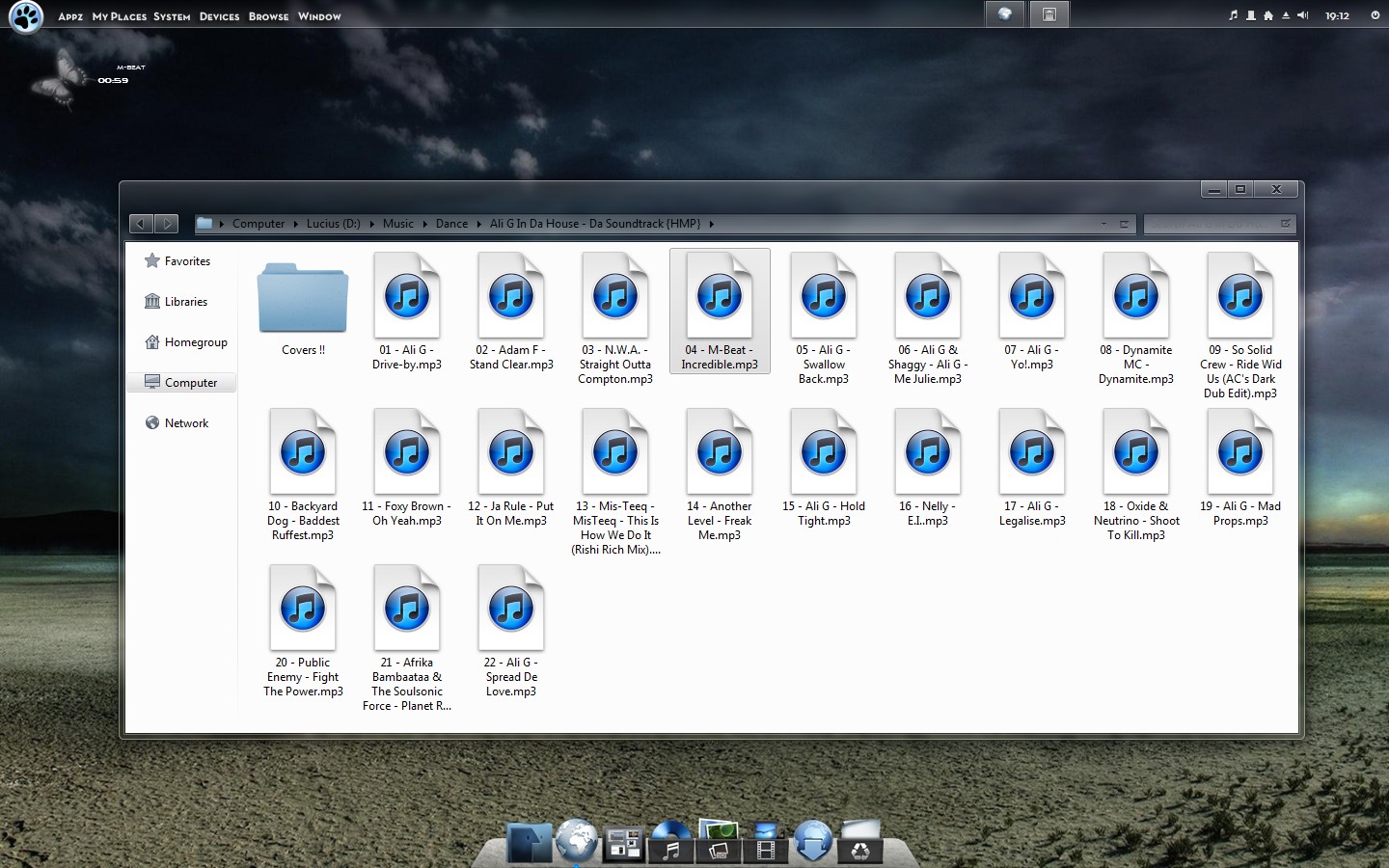Expand arrow after Ali G soundtrack breadcrumb

712,224
